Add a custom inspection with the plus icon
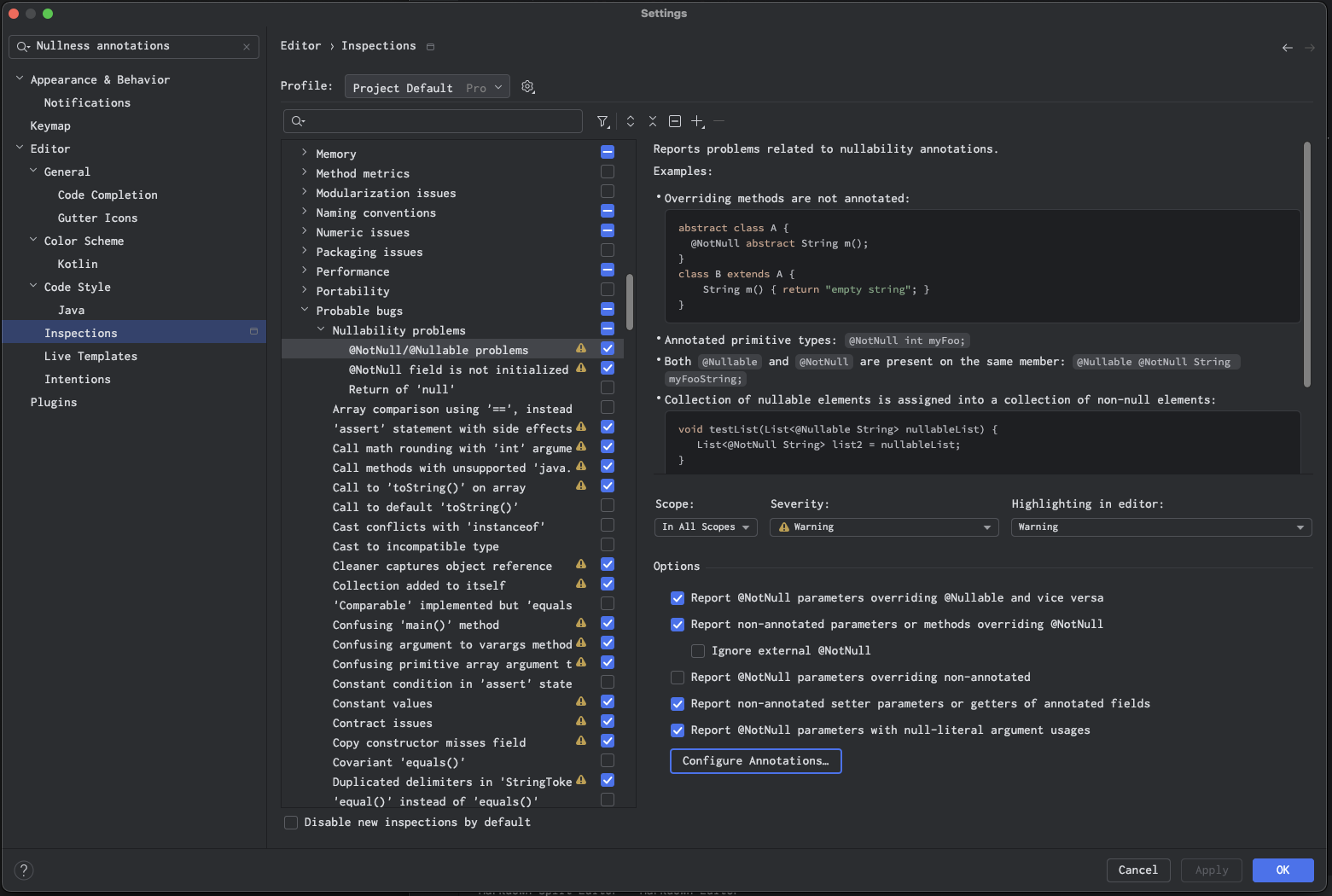Viewport: 1332px width, 896px height. [696, 121]
